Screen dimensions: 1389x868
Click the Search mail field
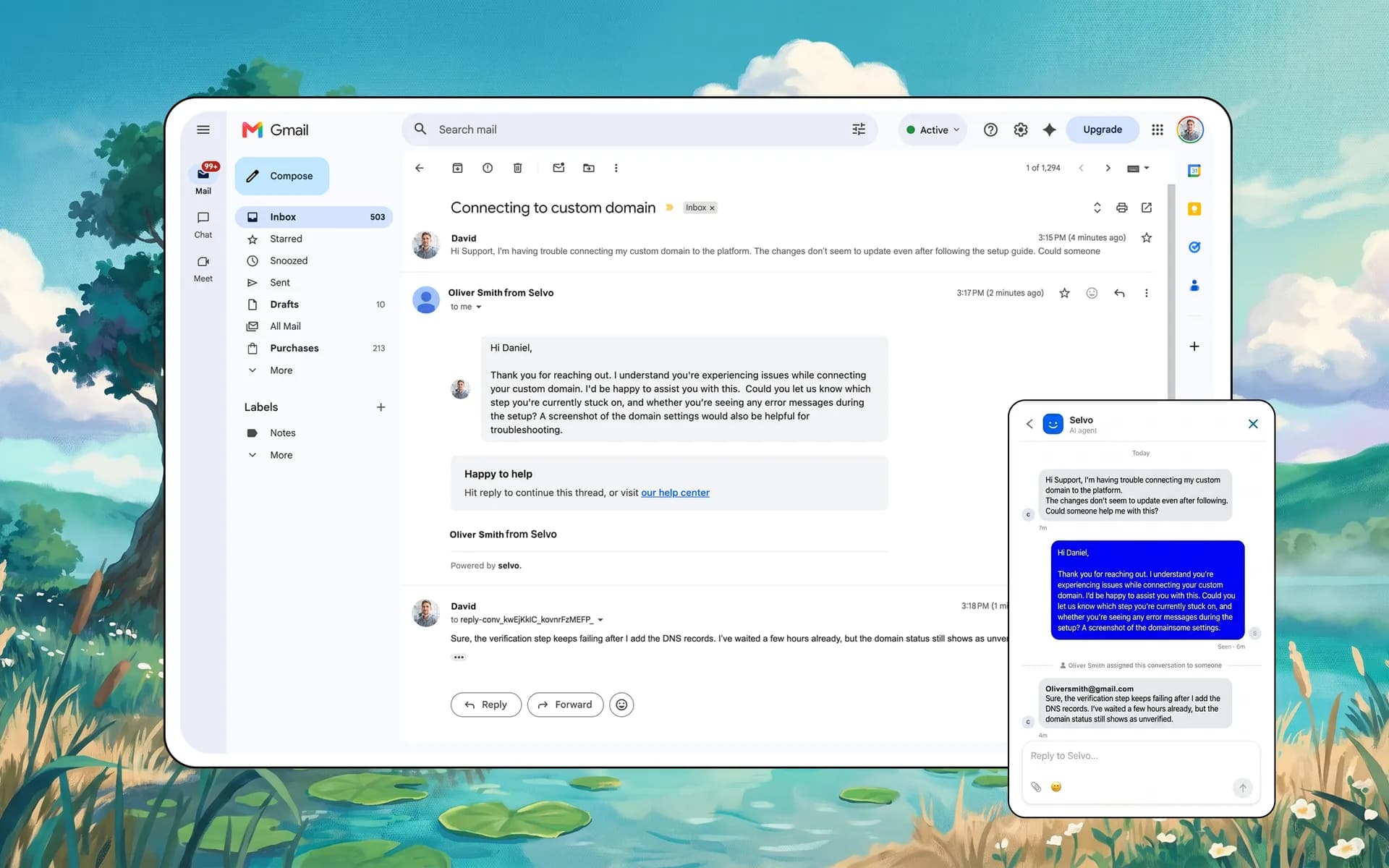[640, 129]
